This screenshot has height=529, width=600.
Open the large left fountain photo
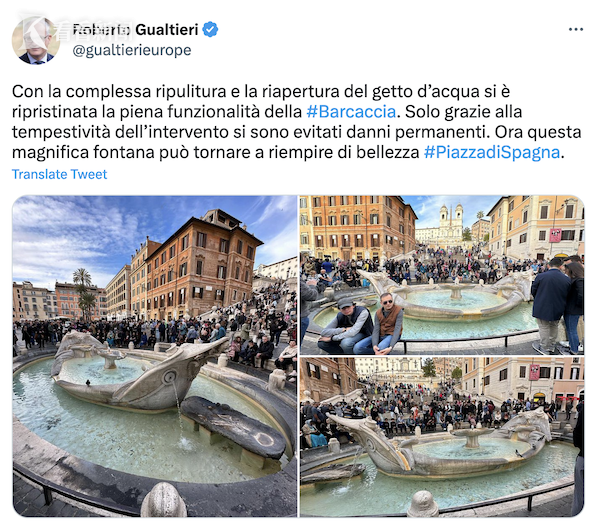click(155, 356)
